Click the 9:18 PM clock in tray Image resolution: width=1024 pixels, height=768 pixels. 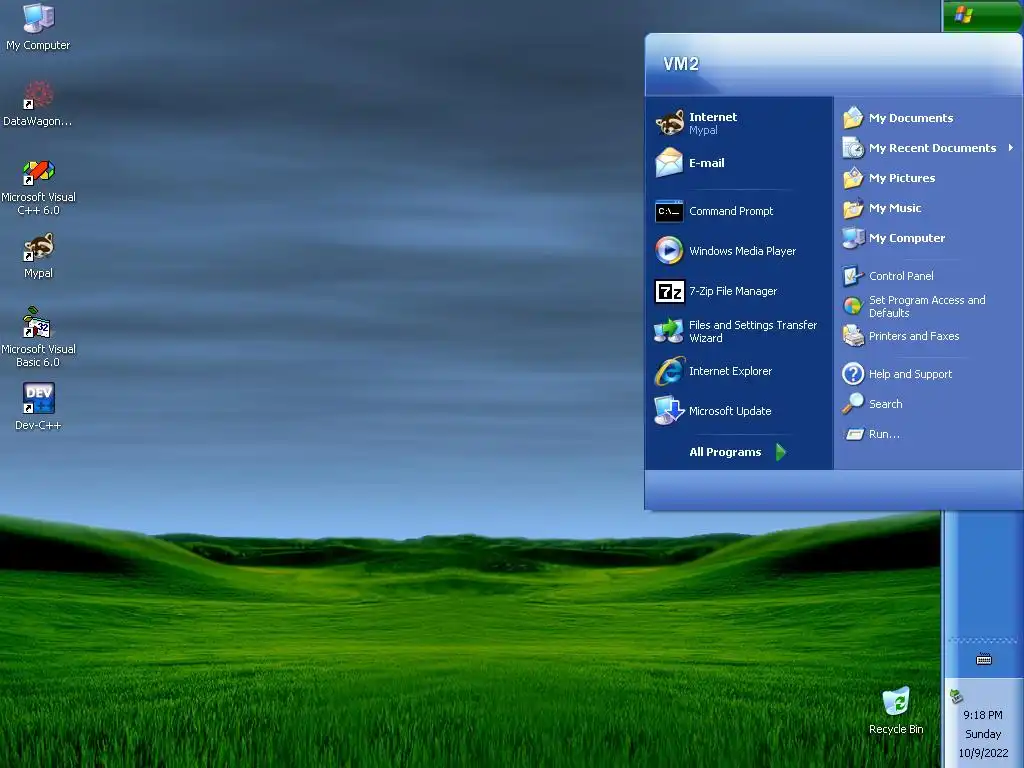(982, 715)
